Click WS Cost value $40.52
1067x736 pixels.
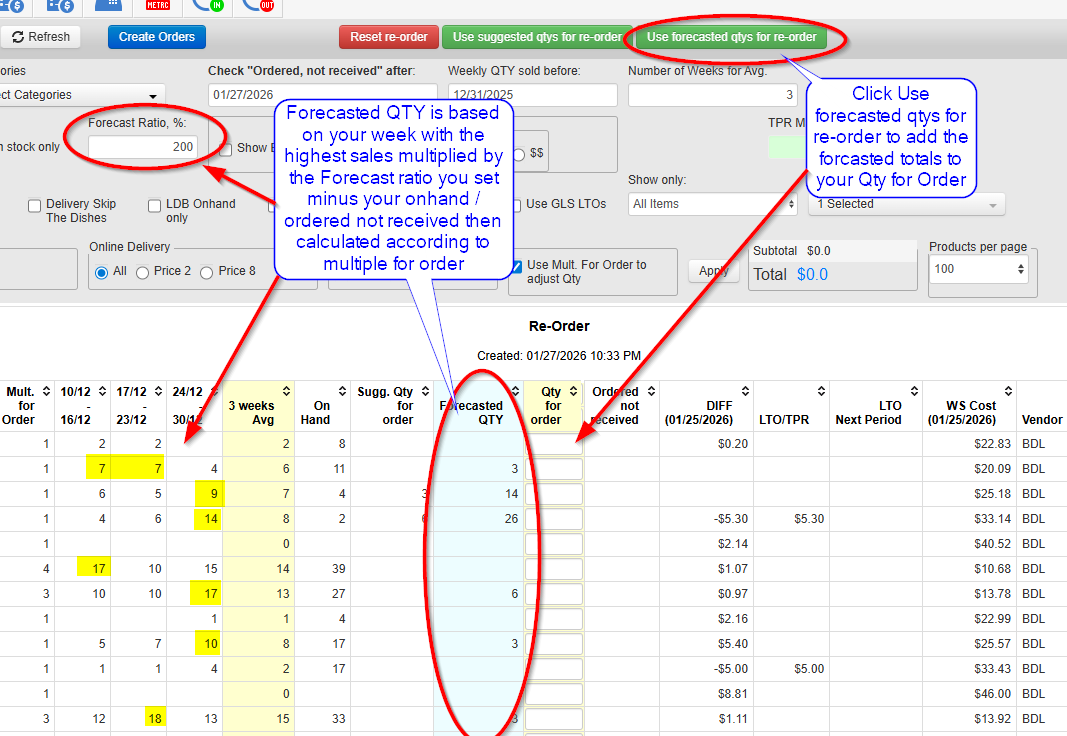992,544
